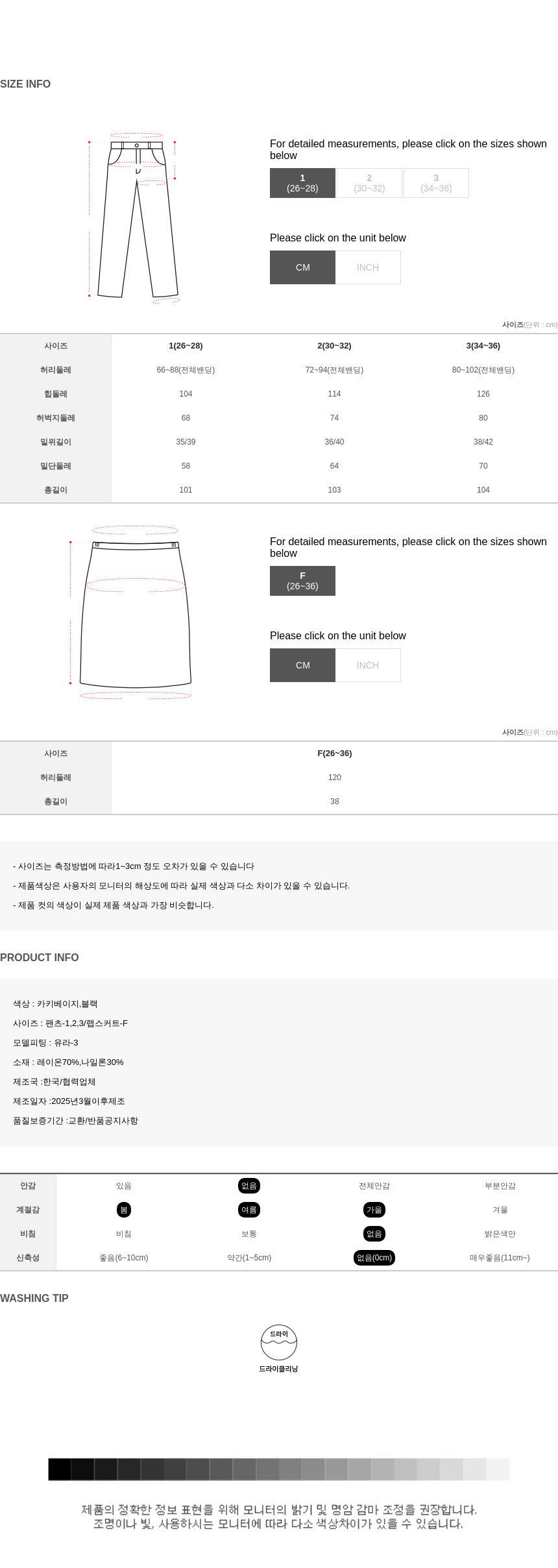The width and height of the screenshot is (558, 1568).
Task: Click the 여름 season badge
Action: pos(249,1210)
